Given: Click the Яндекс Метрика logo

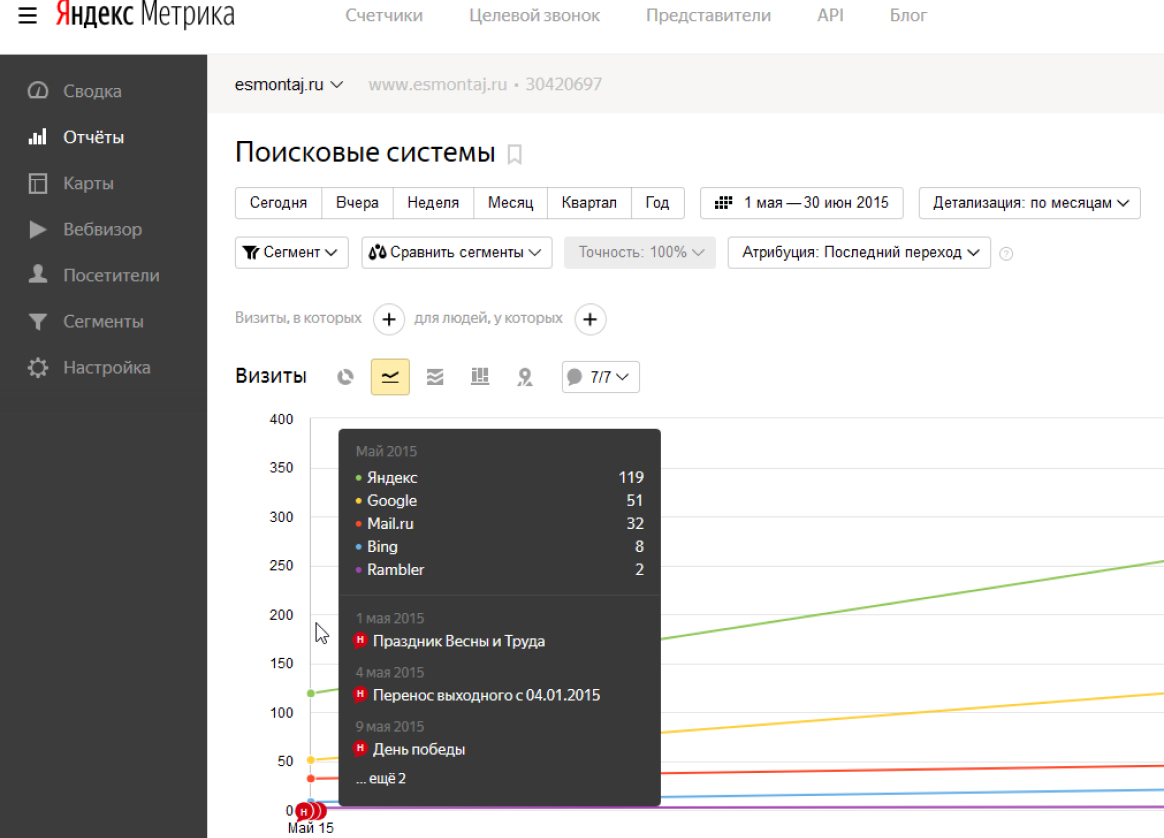Looking at the screenshot, I should point(146,14).
